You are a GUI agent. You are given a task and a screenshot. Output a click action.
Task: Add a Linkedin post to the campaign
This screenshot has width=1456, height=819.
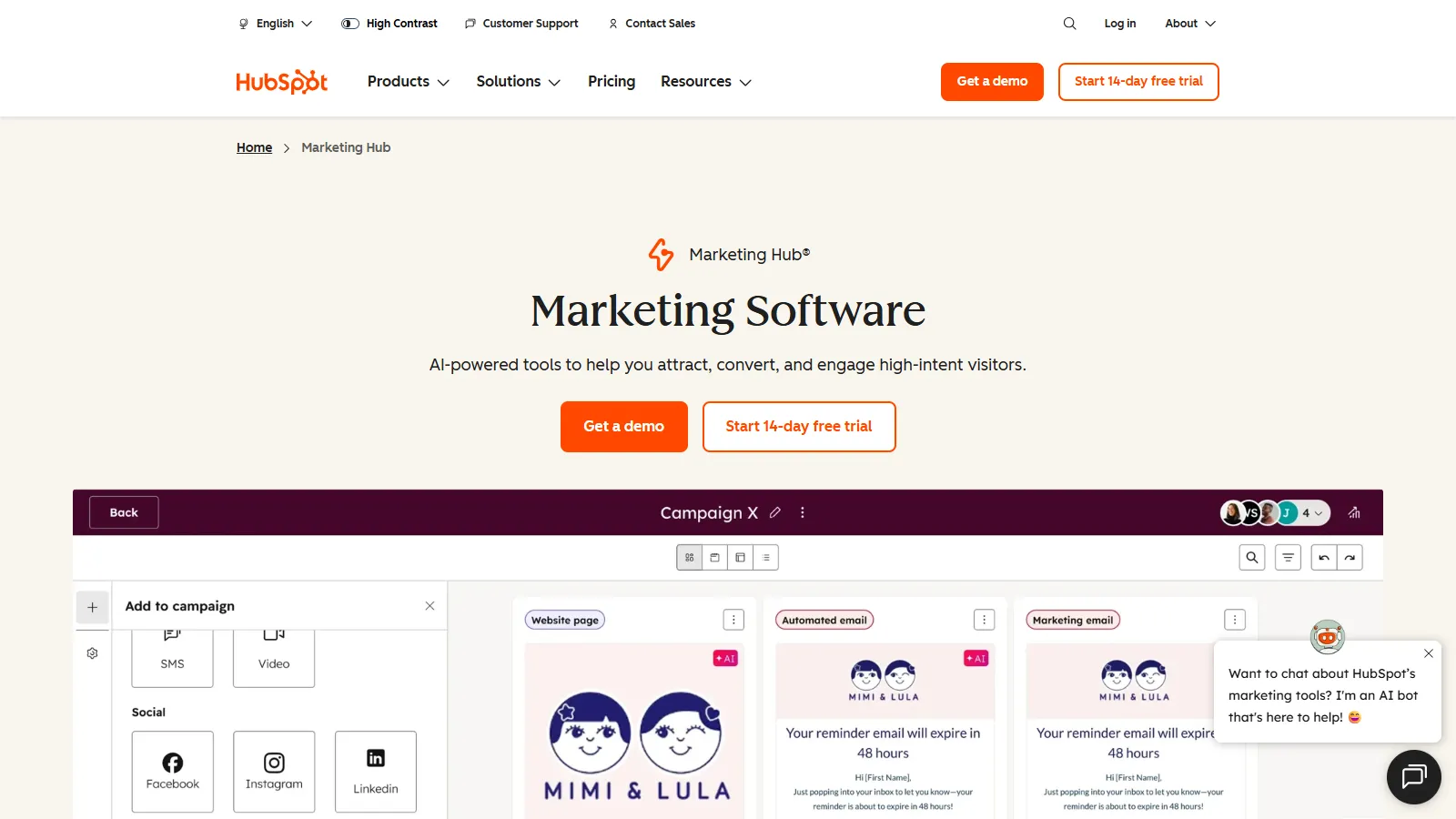coord(375,772)
